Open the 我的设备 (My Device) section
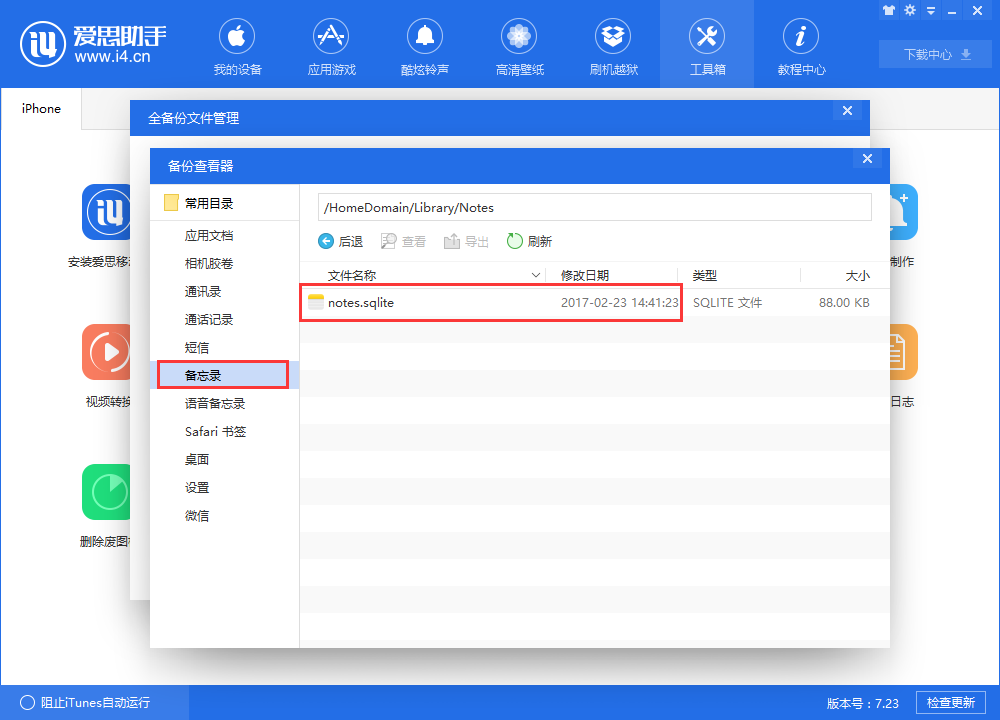Screen dimensions: 1000x720 (237, 45)
